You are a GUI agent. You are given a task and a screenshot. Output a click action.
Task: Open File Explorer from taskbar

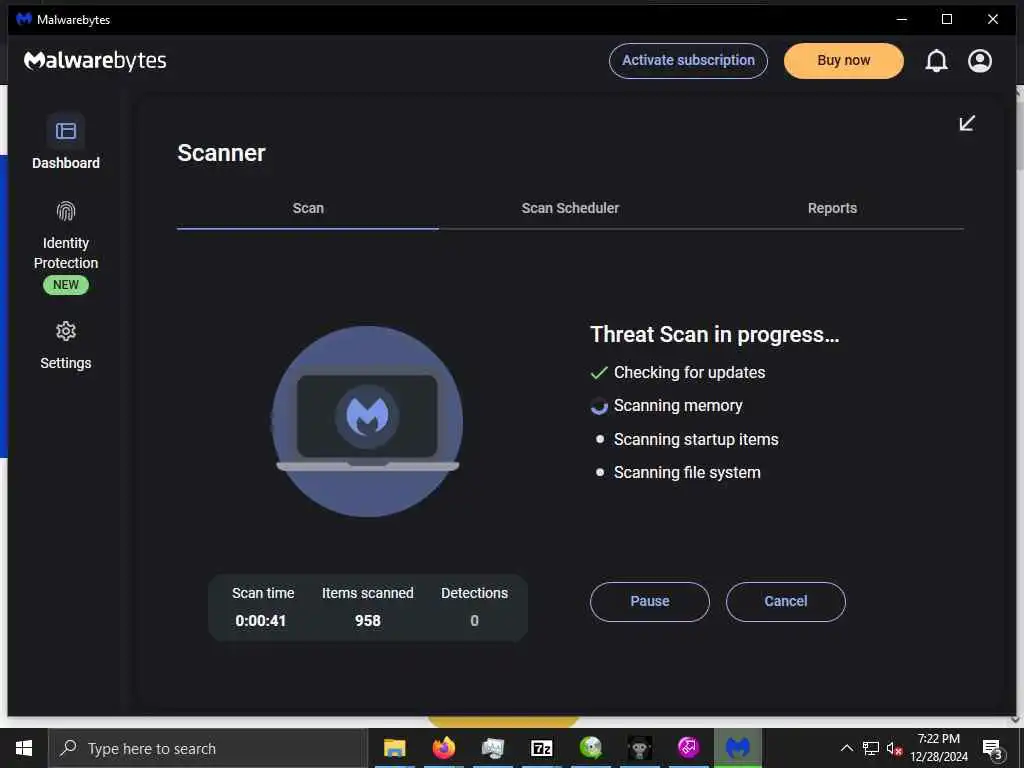click(x=394, y=748)
